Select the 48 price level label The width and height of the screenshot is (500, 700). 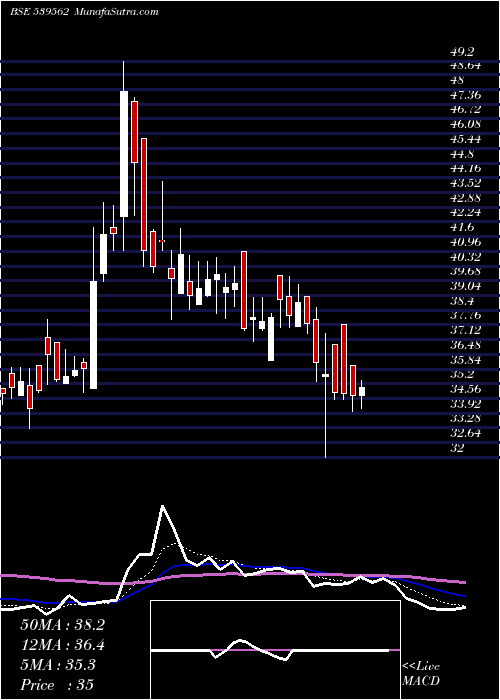(x=457, y=80)
